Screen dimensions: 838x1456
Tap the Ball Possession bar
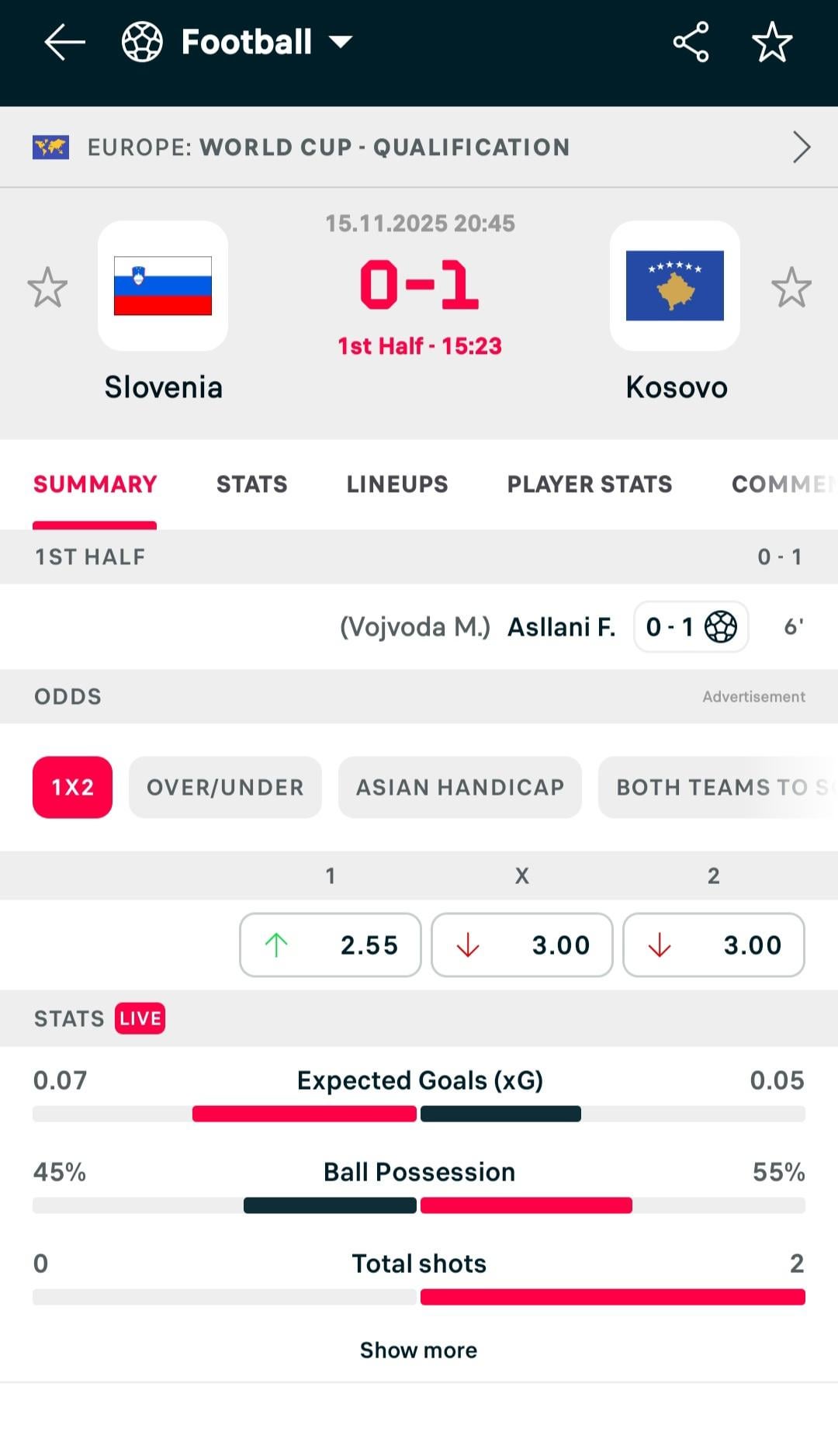(419, 1205)
